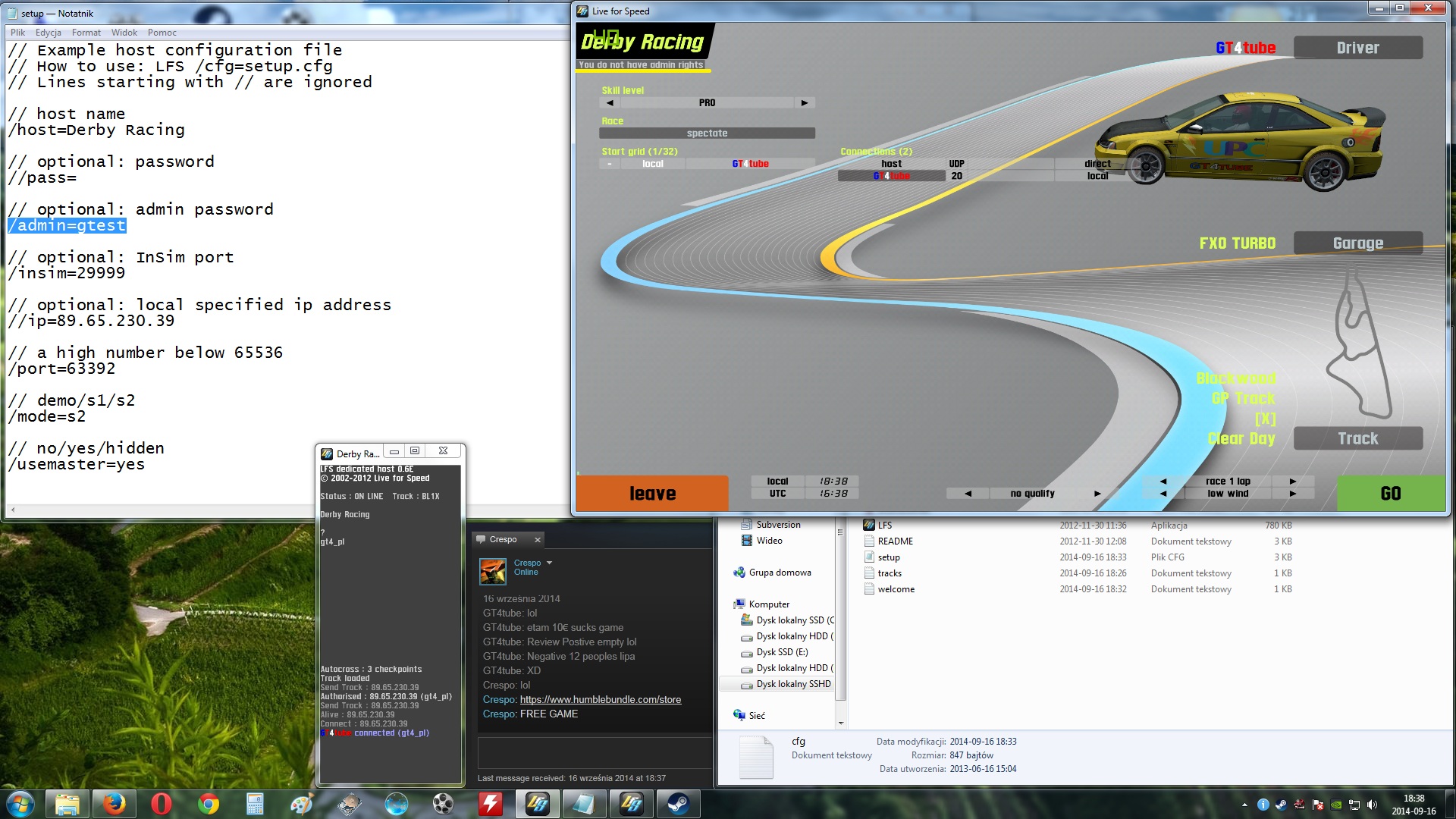Click left arrow of Notepad horizontal scrollbar
Screen dimensions: 1456x819
[x=13, y=510]
